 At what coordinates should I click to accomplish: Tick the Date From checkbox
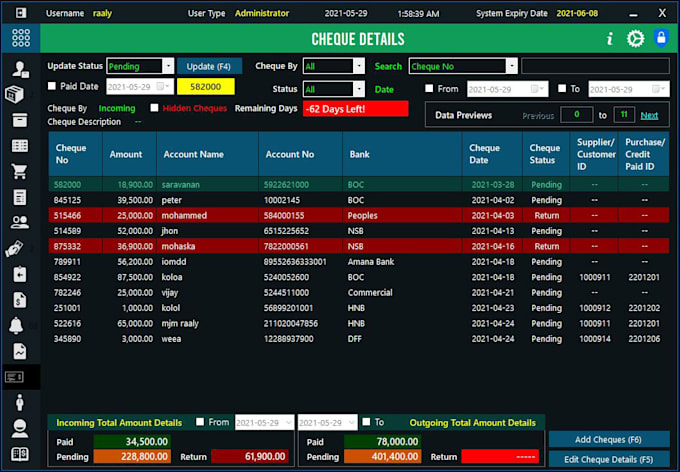[x=429, y=88]
